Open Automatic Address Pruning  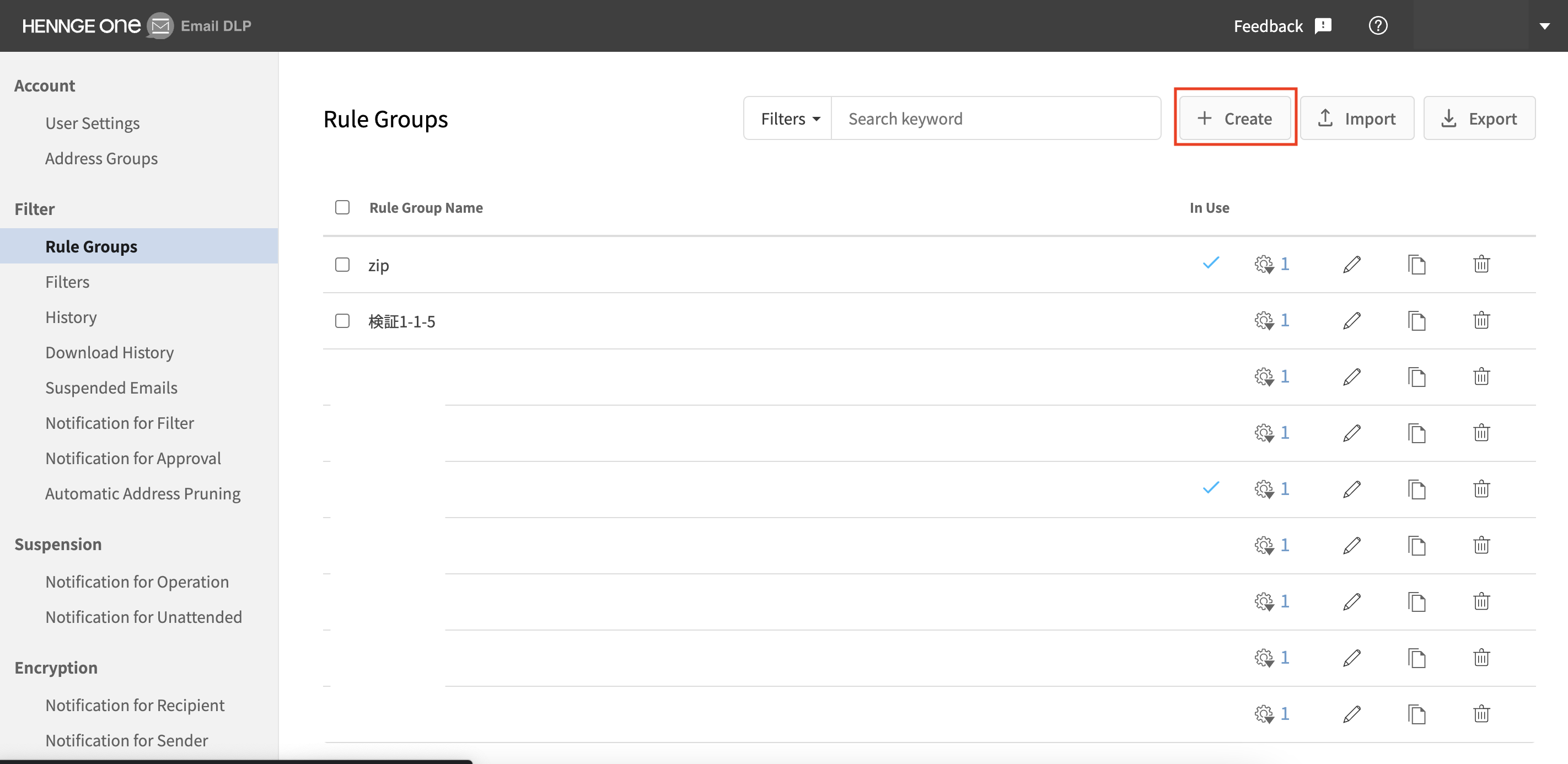point(142,494)
